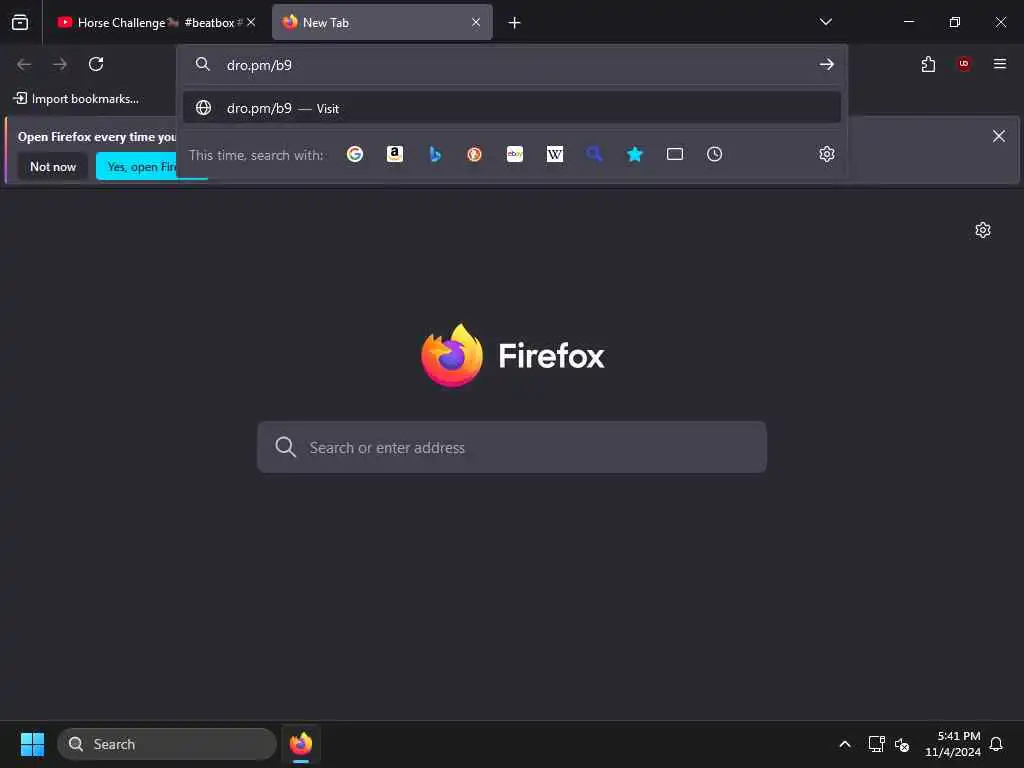This screenshot has height=768, width=1024.
Task: Click the taskbar Search box
Action: coord(167,744)
